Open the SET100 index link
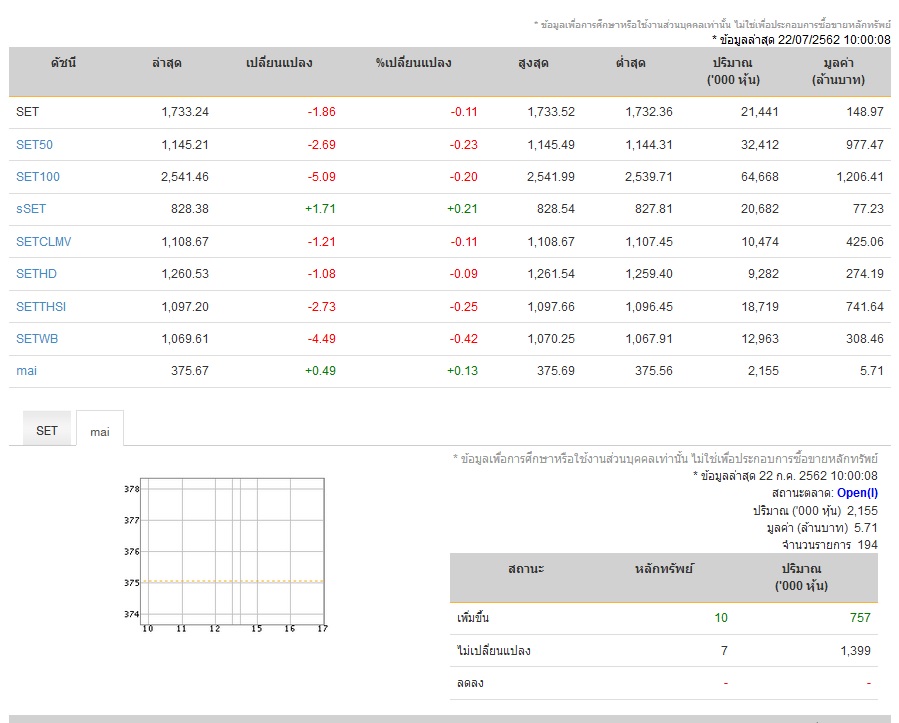899x723 pixels. click(37, 177)
